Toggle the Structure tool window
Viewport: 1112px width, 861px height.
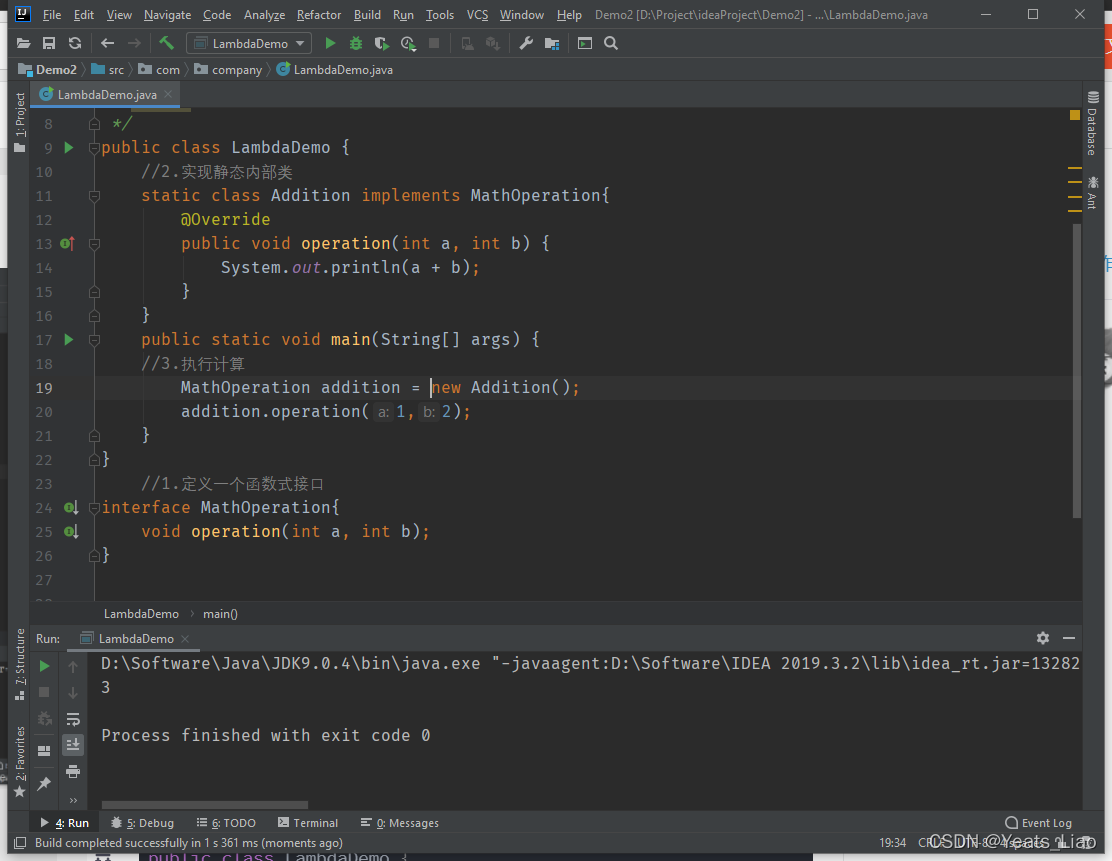[x=20, y=665]
